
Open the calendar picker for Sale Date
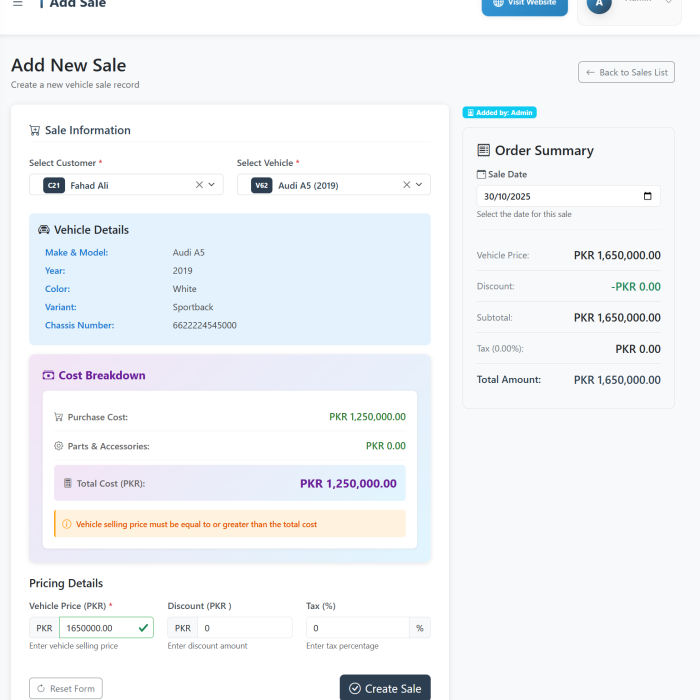[x=647, y=197]
